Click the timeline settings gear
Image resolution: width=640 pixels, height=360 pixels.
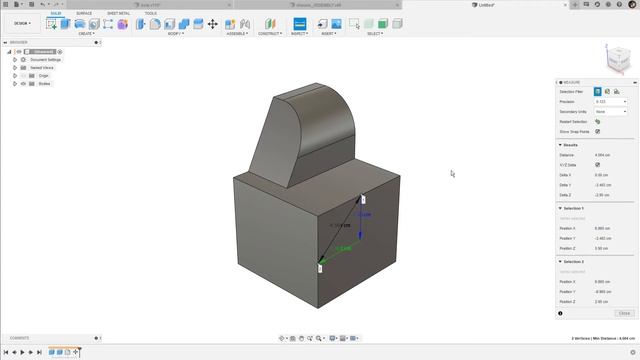coord(633,352)
